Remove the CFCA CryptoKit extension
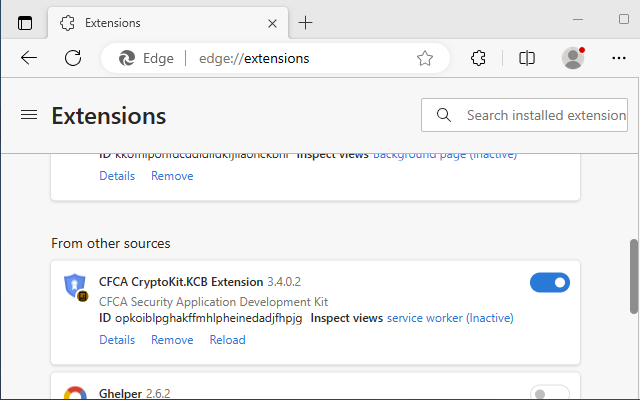Screen dimensions: 640x400 172,340
